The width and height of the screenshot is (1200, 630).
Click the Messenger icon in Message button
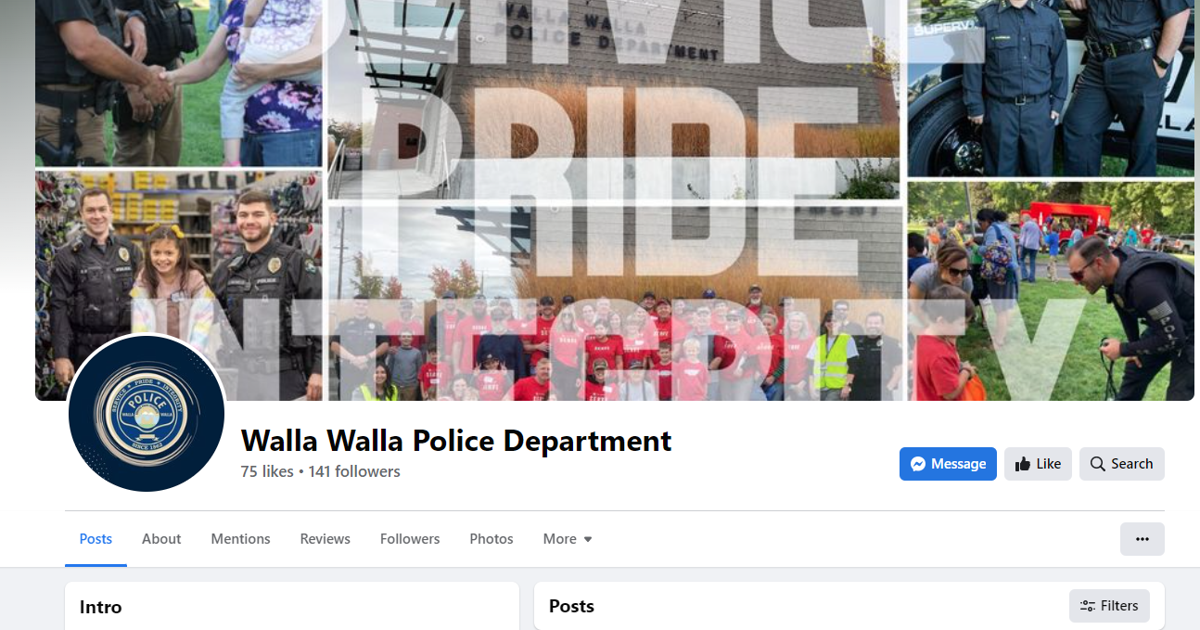point(917,464)
